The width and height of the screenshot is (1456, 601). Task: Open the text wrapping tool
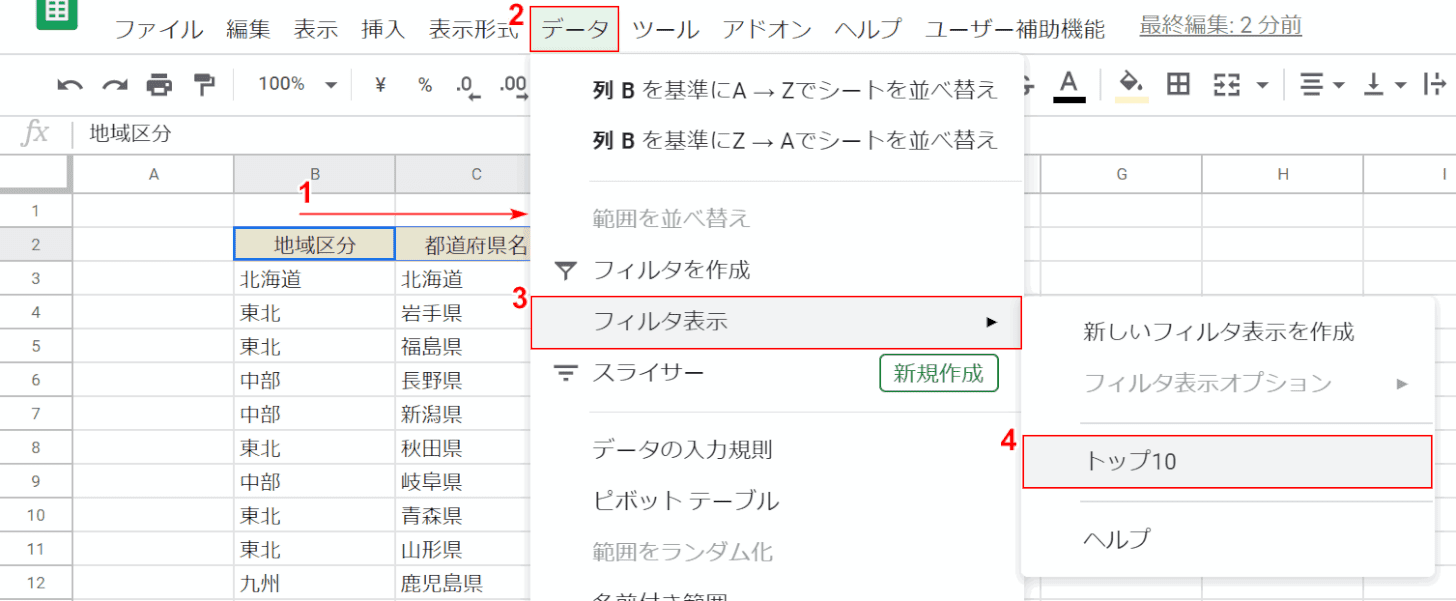point(1437,86)
